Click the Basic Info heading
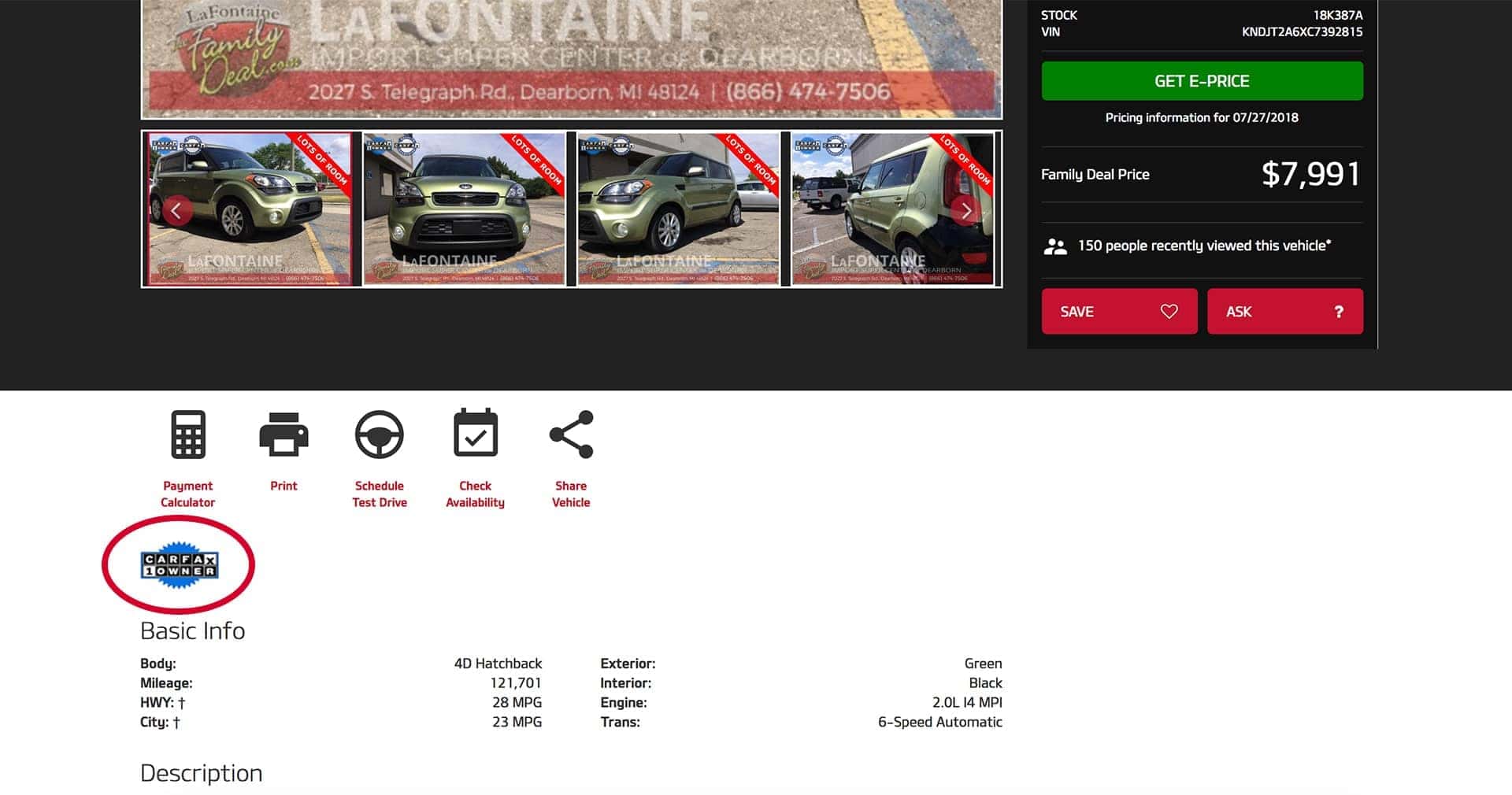Image resolution: width=1512 pixels, height=795 pixels. point(192,630)
